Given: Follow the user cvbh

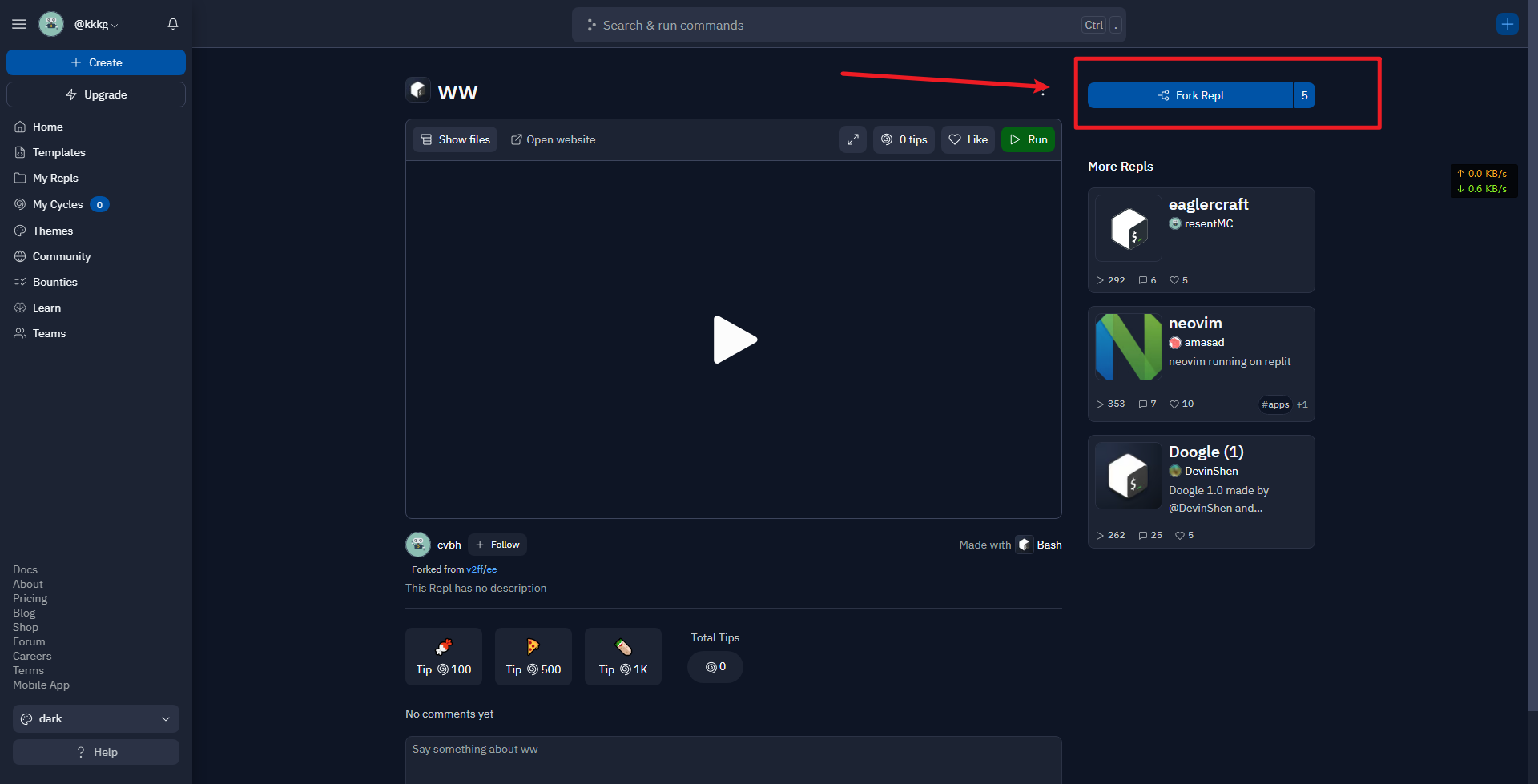Looking at the screenshot, I should pyautogui.click(x=497, y=545).
